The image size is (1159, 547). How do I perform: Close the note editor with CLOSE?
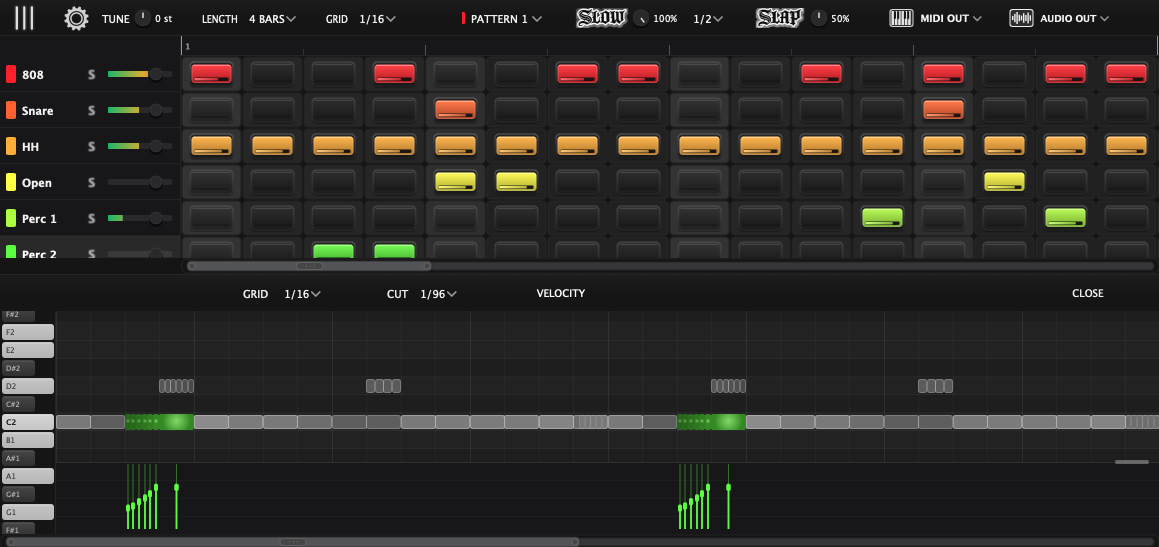point(1087,293)
